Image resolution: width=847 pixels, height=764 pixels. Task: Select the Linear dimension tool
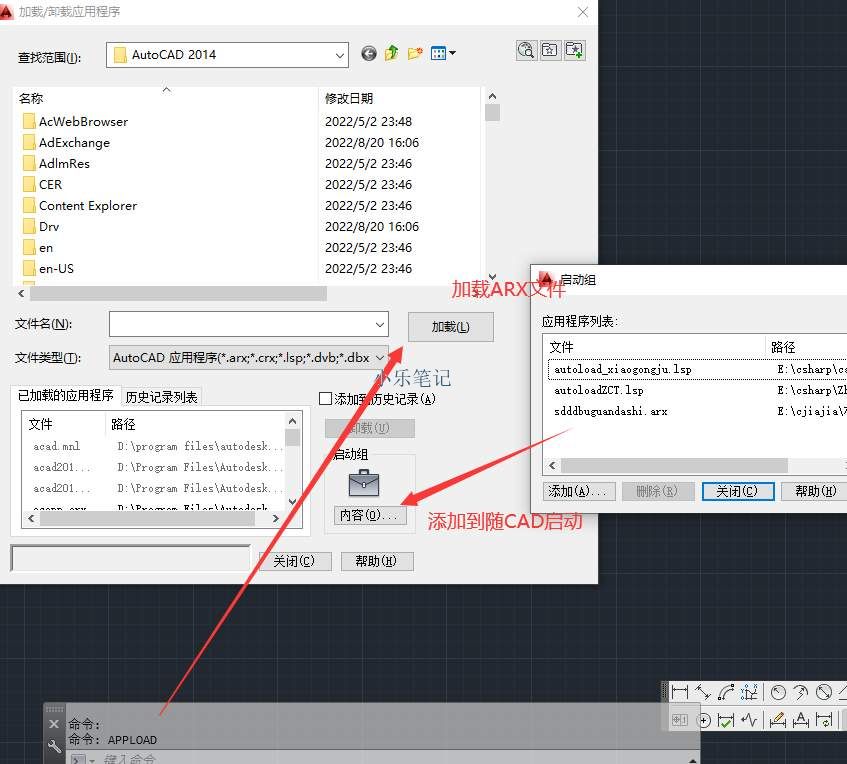pyautogui.click(x=680, y=692)
